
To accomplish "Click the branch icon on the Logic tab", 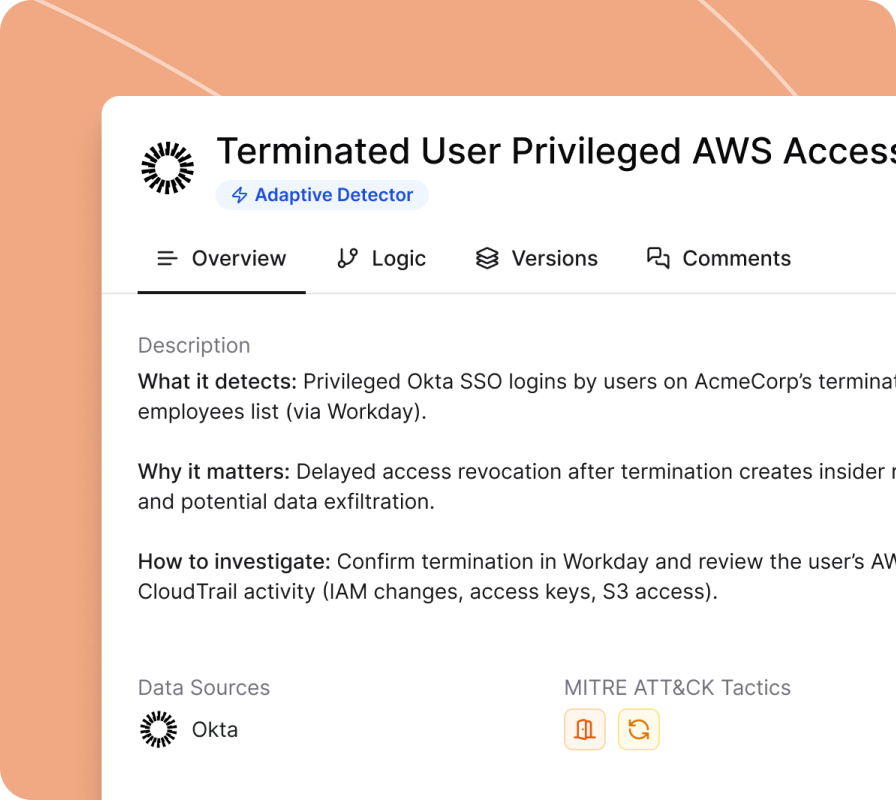I will [347, 258].
